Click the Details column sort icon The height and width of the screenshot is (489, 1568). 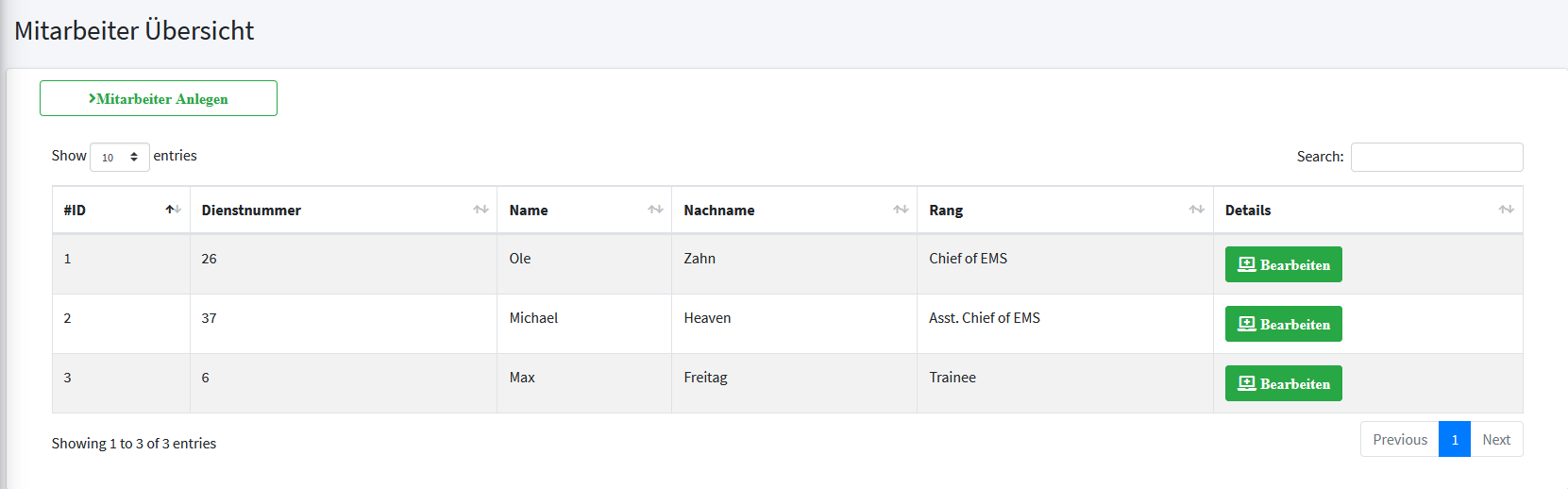pos(1506,210)
